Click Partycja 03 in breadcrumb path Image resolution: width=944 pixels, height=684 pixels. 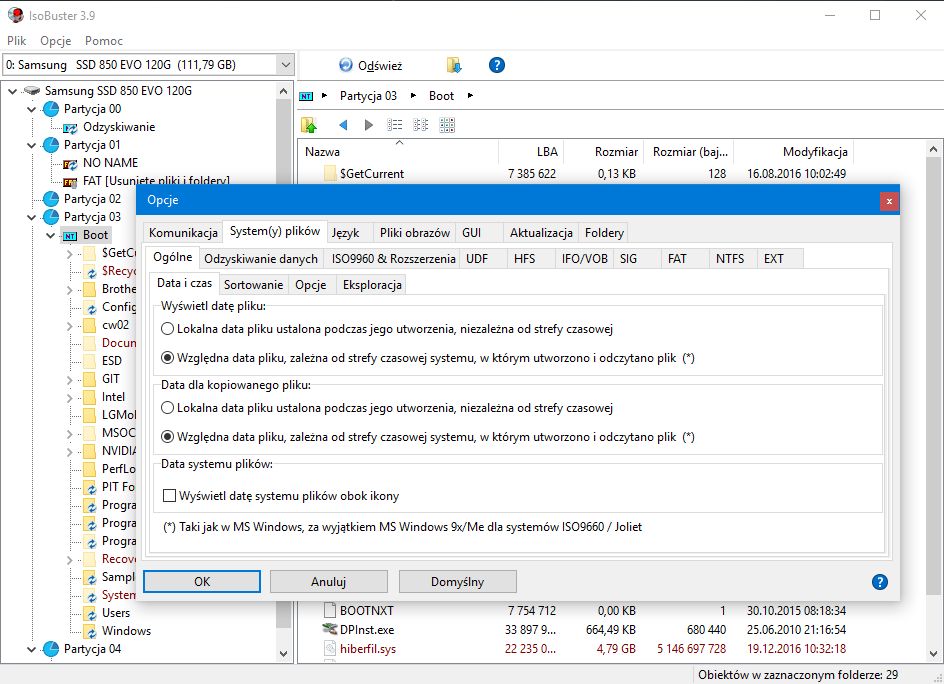pyautogui.click(x=368, y=96)
